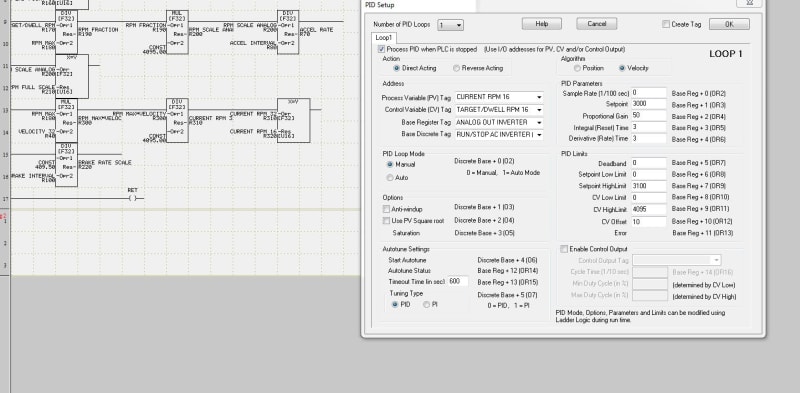Click the CV Low Limit field

(x=648, y=198)
